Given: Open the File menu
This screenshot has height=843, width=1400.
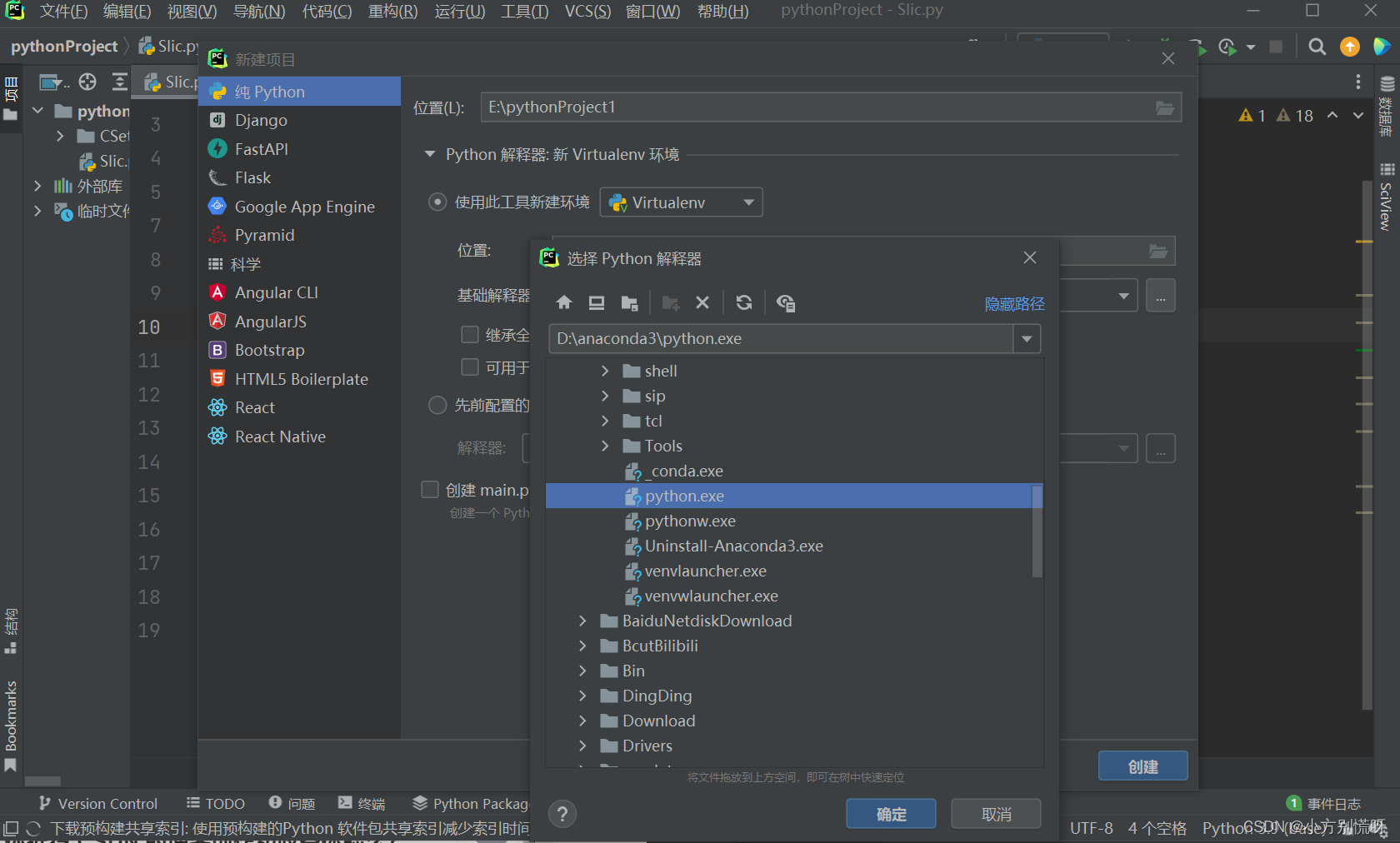Looking at the screenshot, I should [63, 12].
